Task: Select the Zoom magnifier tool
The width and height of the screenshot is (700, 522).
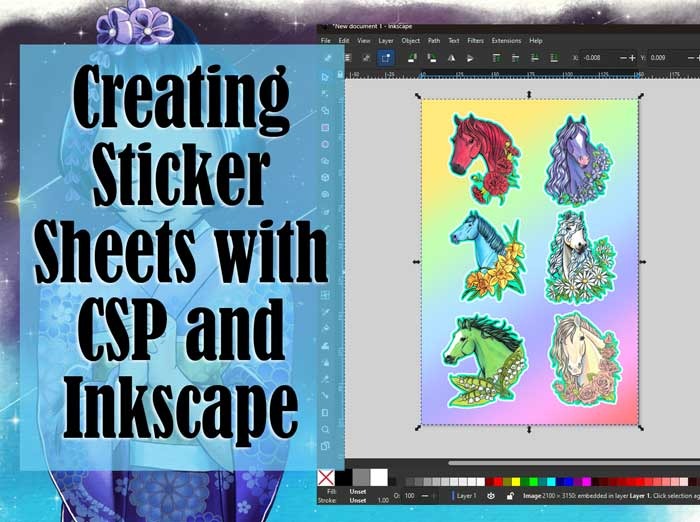Action: pyautogui.click(x=325, y=429)
